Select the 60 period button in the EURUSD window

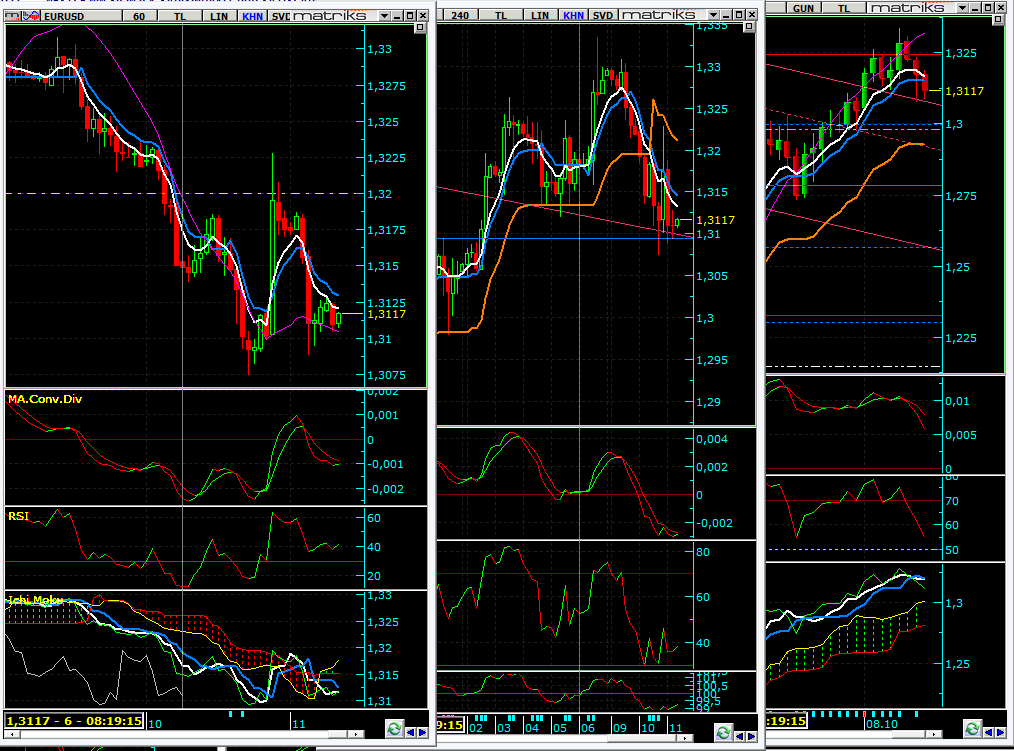(139, 16)
